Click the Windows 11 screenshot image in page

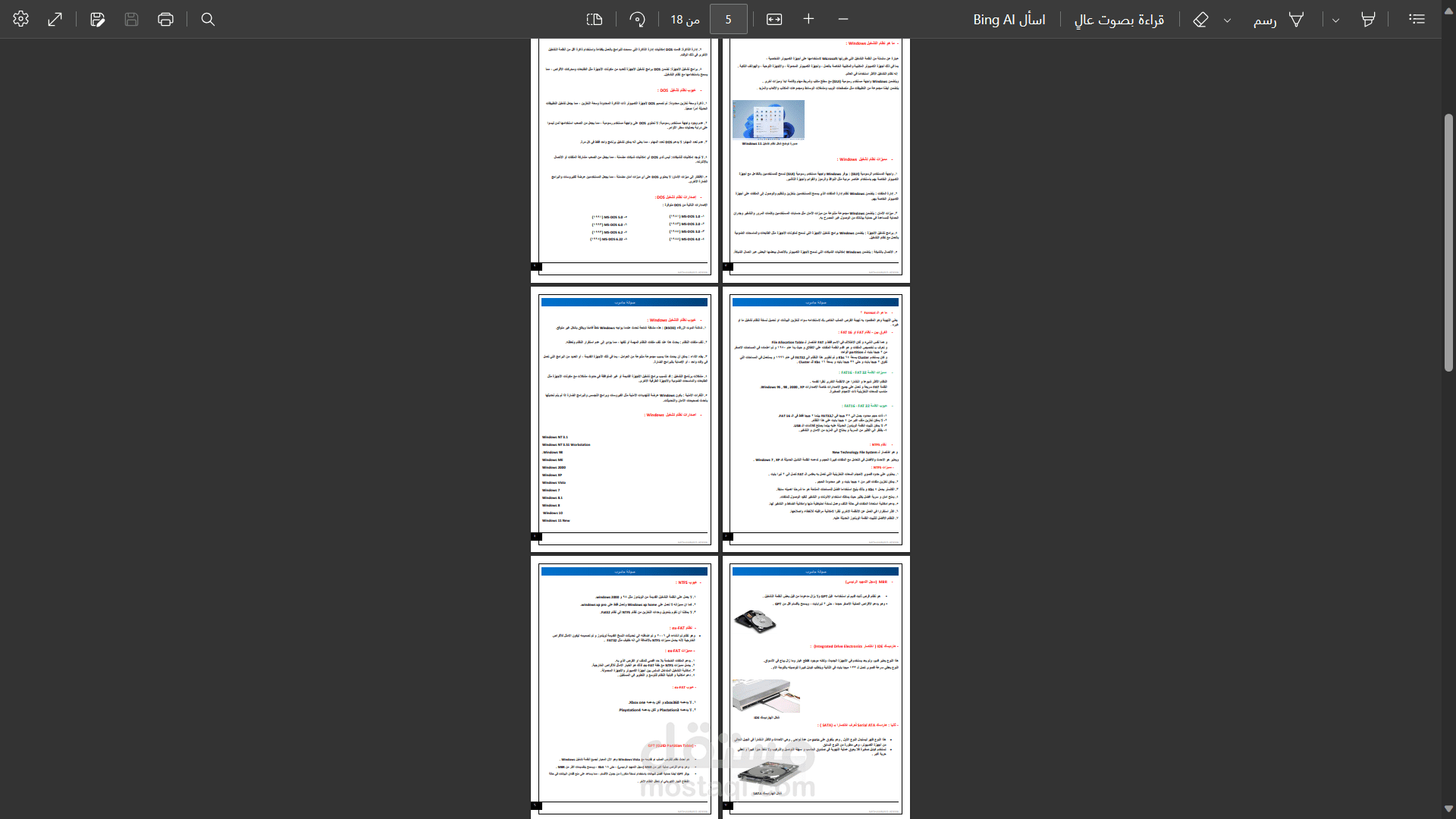pos(768,120)
